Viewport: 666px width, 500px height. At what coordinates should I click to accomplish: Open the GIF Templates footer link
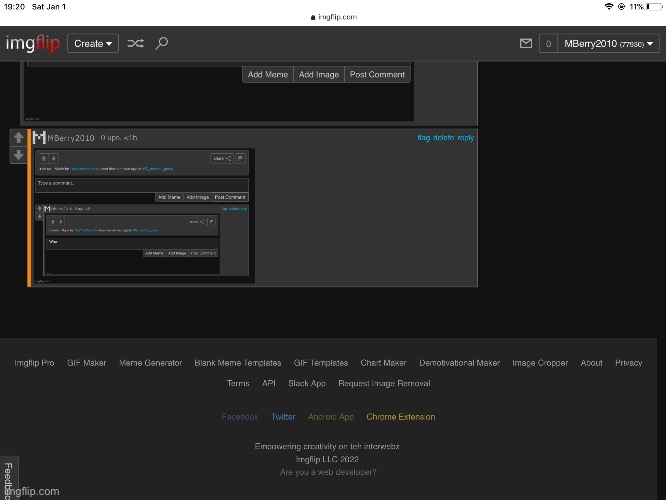tap(321, 363)
